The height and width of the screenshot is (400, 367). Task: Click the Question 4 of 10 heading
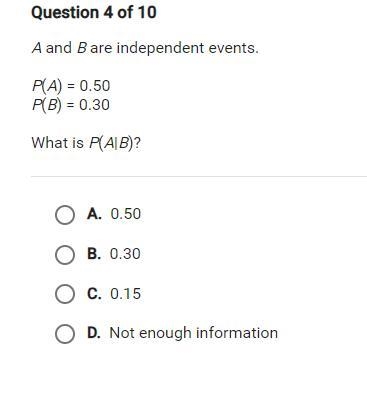point(94,13)
